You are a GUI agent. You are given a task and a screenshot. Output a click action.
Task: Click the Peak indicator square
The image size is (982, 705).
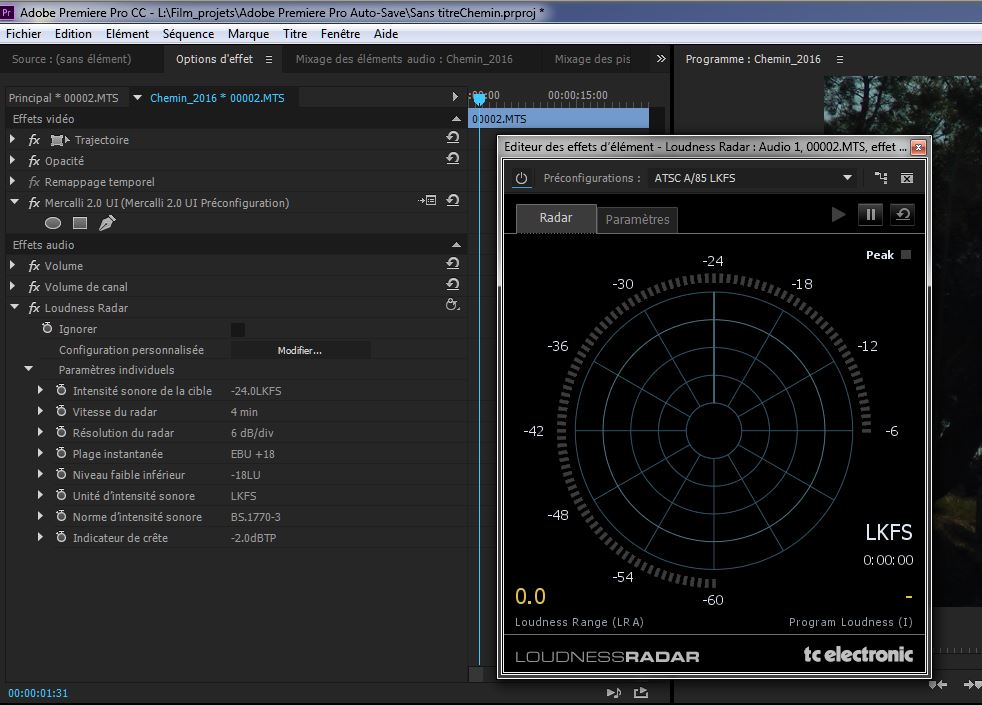coord(906,255)
